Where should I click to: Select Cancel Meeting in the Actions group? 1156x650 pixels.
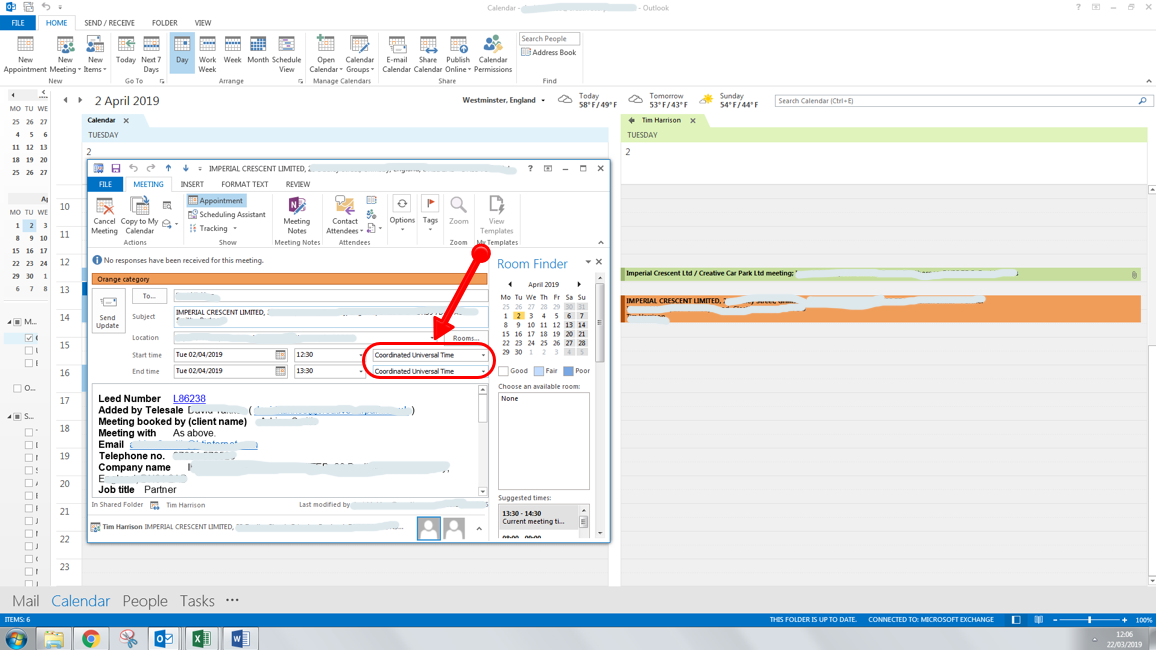click(x=104, y=215)
